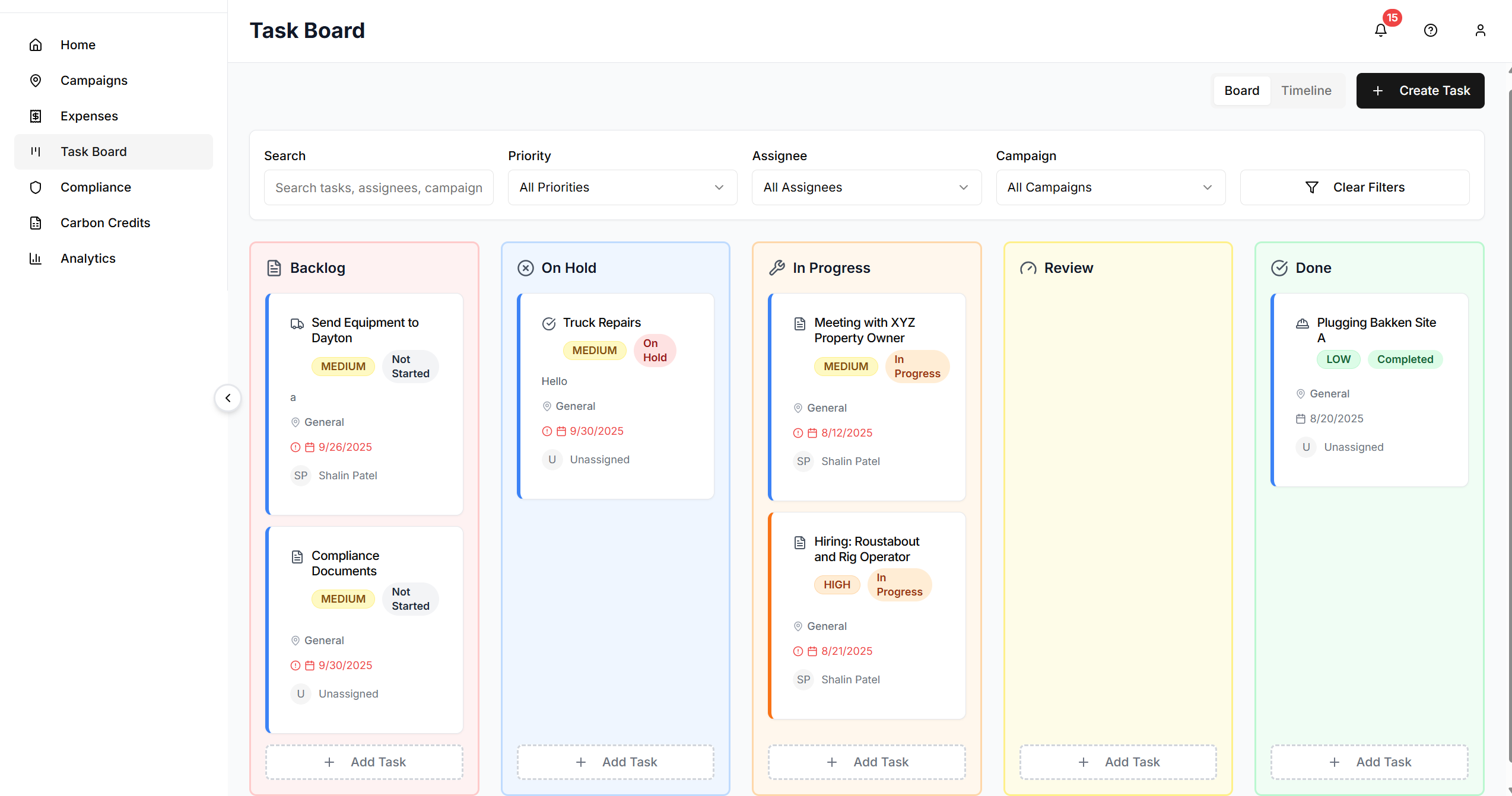Add Task in the Review column
Viewport: 1512px width, 796px height.
pos(1118,762)
